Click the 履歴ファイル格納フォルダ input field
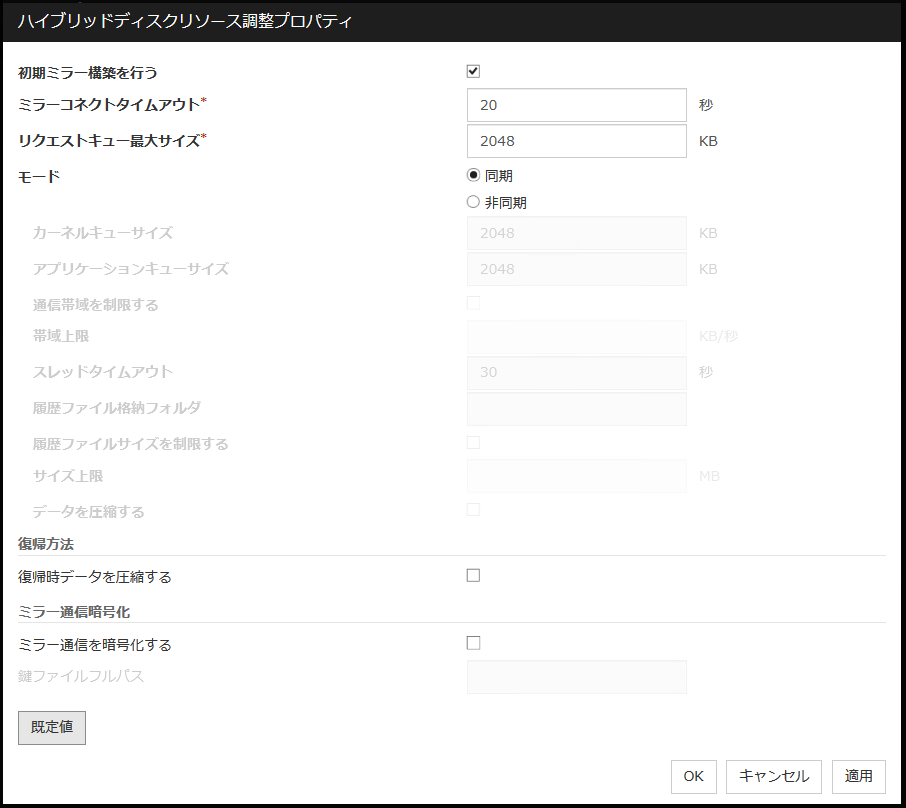Image resolution: width=906 pixels, height=808 pixels. (x=576, y=407)
